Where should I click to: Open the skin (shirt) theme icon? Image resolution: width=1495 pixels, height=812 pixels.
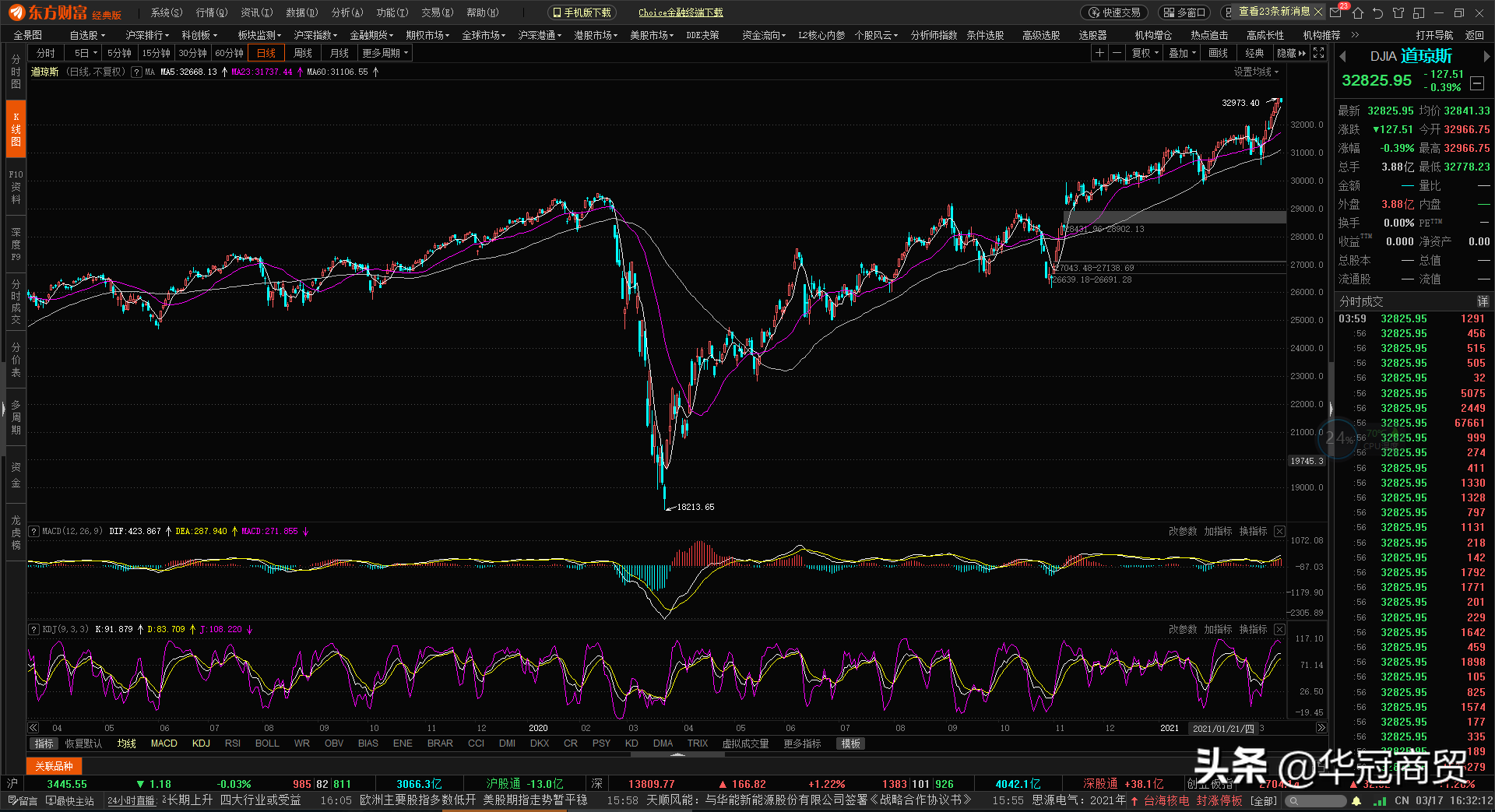[x=1398, y=12]
